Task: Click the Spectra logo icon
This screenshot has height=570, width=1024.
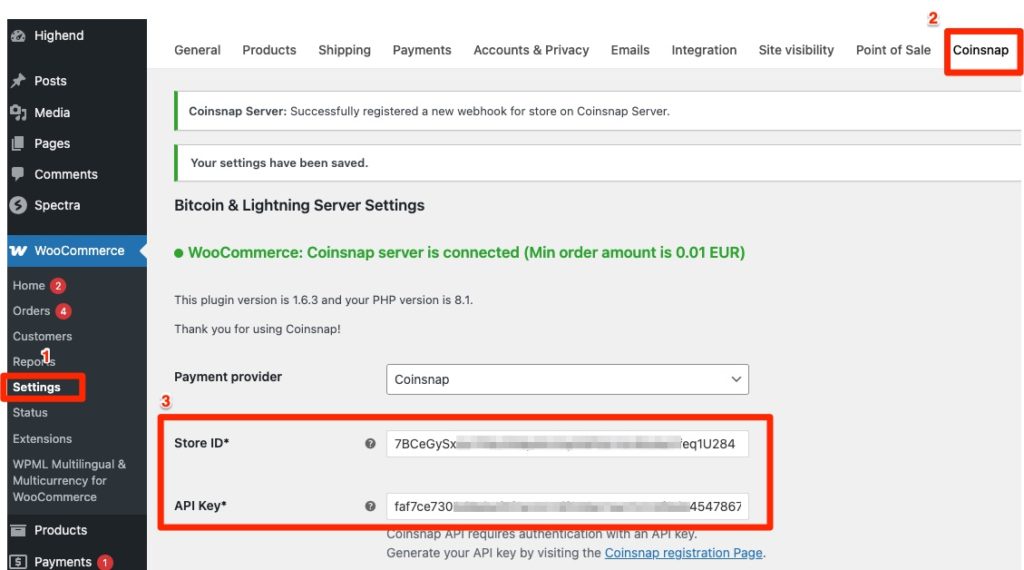Action: [18, 205]
